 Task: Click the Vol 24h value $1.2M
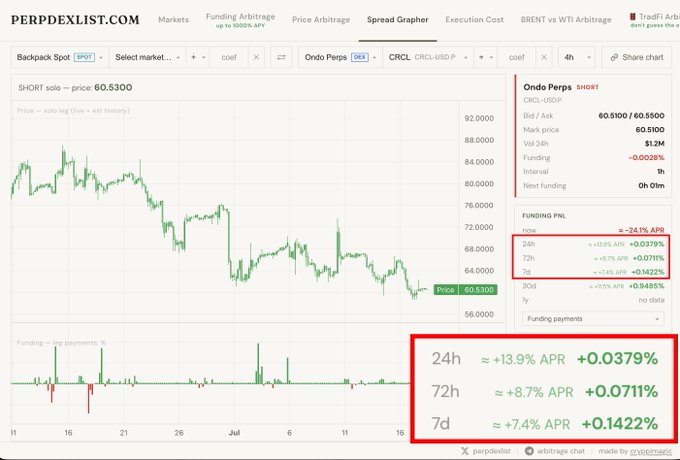654,144
